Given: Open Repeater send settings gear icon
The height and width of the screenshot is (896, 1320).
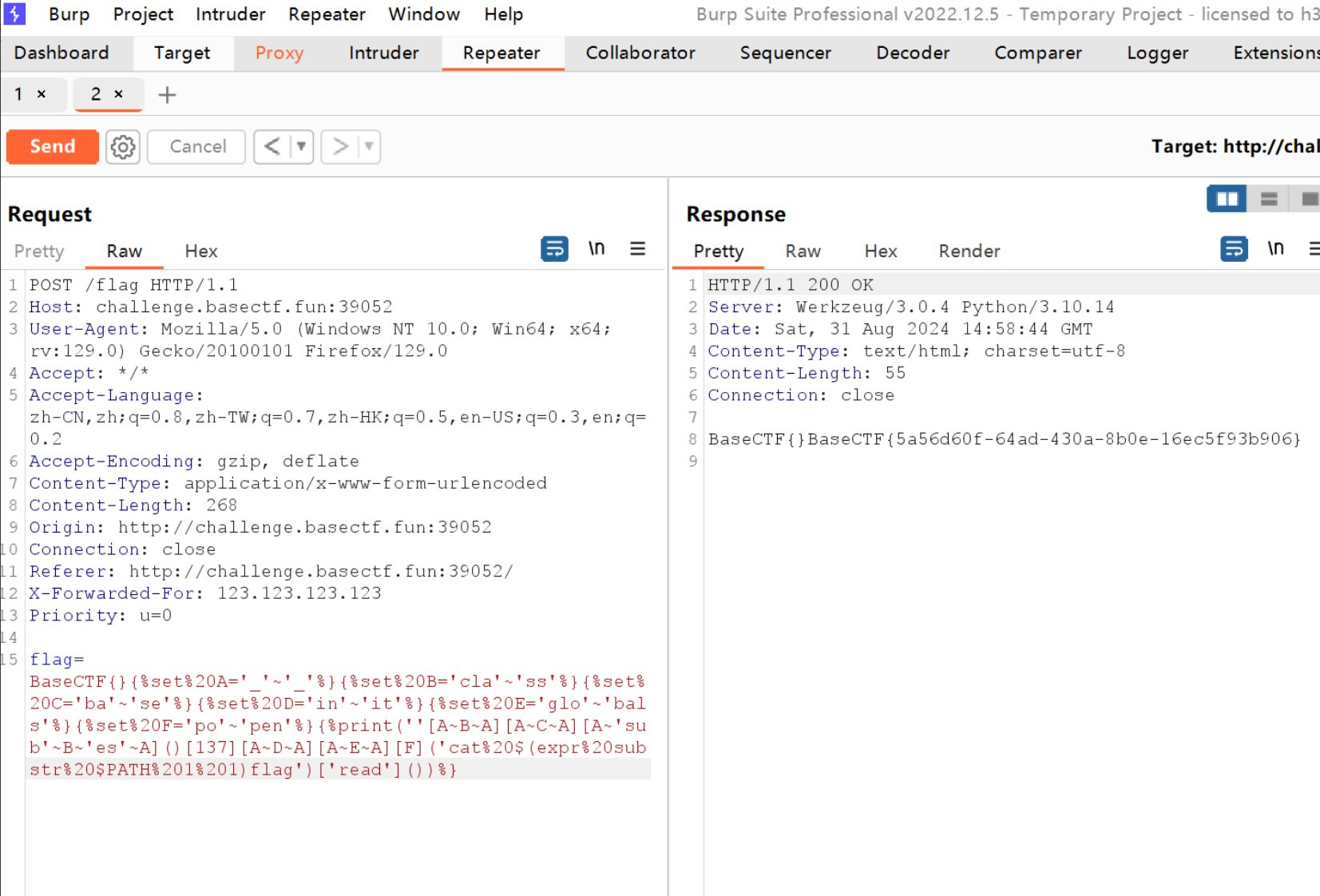Looking at the screenshot, I should [x=123, y=147].
